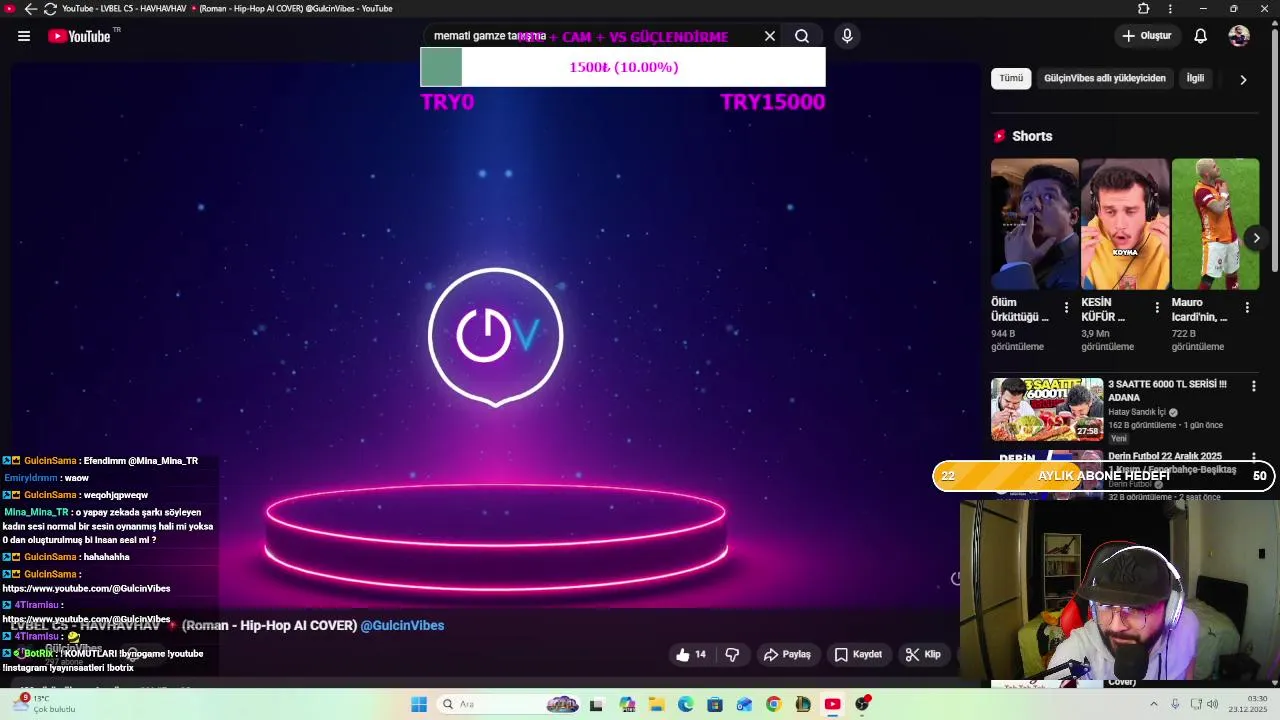Image resolution: width=1280 pixels, height=720 pixels.
Task: Open Task View on the taskbar
Action: tap(597, 704)
